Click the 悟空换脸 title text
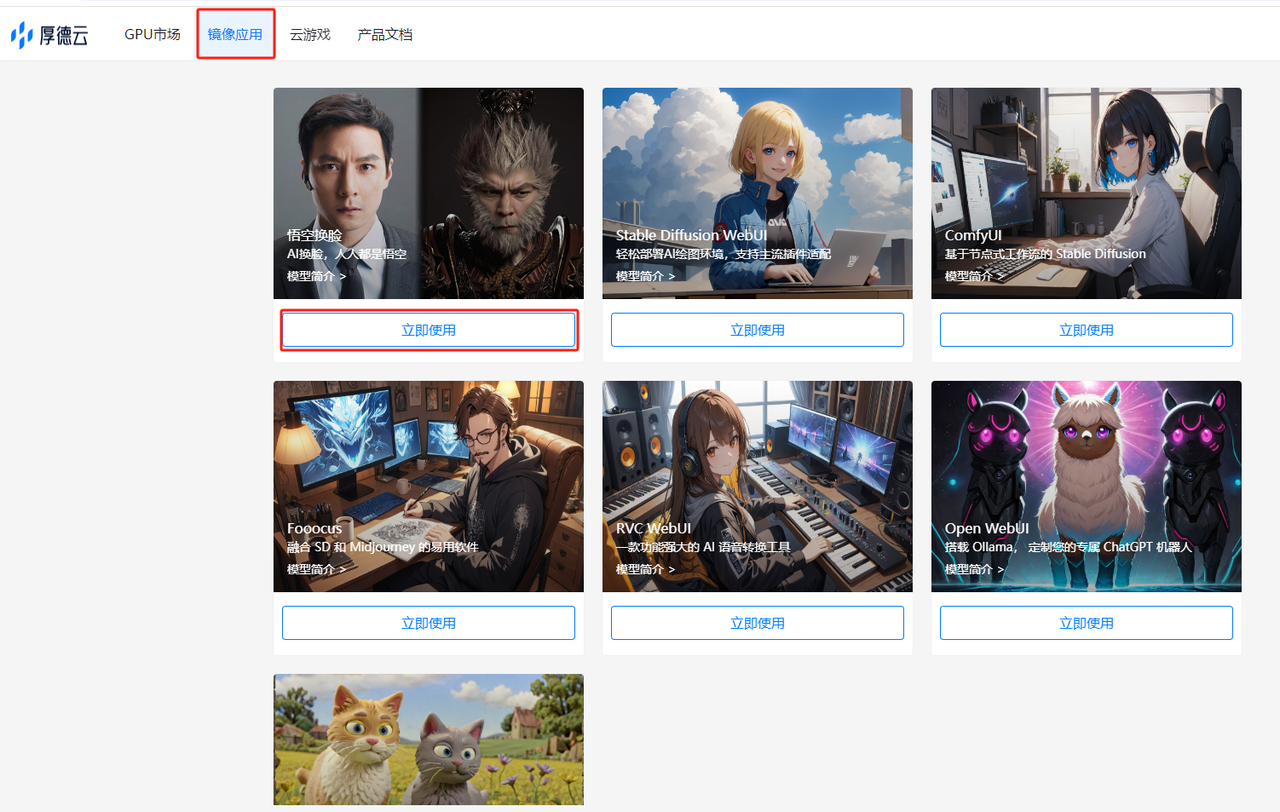Image resolution: width=1280 pixels, height=812 pixels. coord(314,235)
